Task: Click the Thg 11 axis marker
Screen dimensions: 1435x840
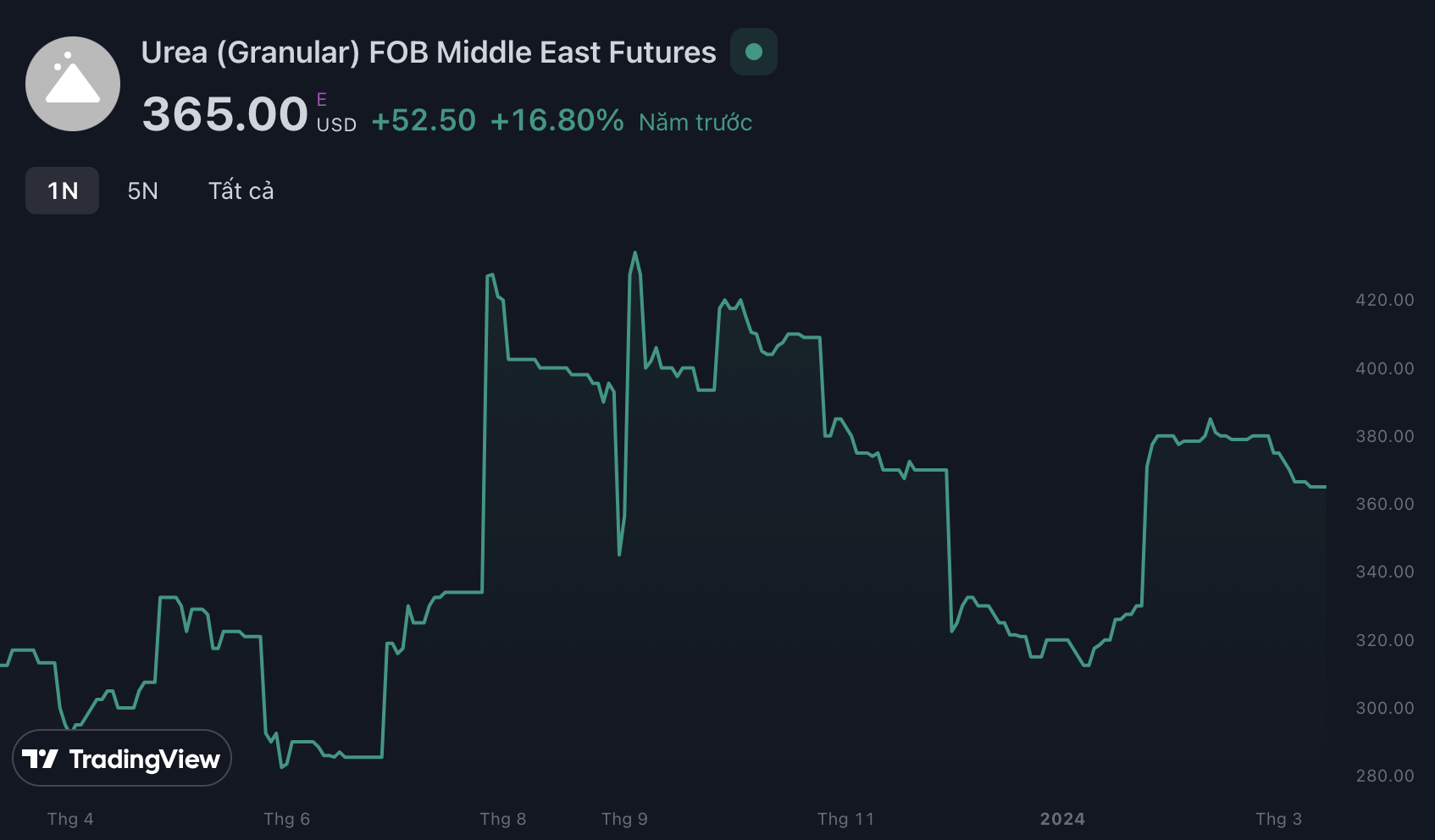Action: pyautogui.click(x=845, y=819)
